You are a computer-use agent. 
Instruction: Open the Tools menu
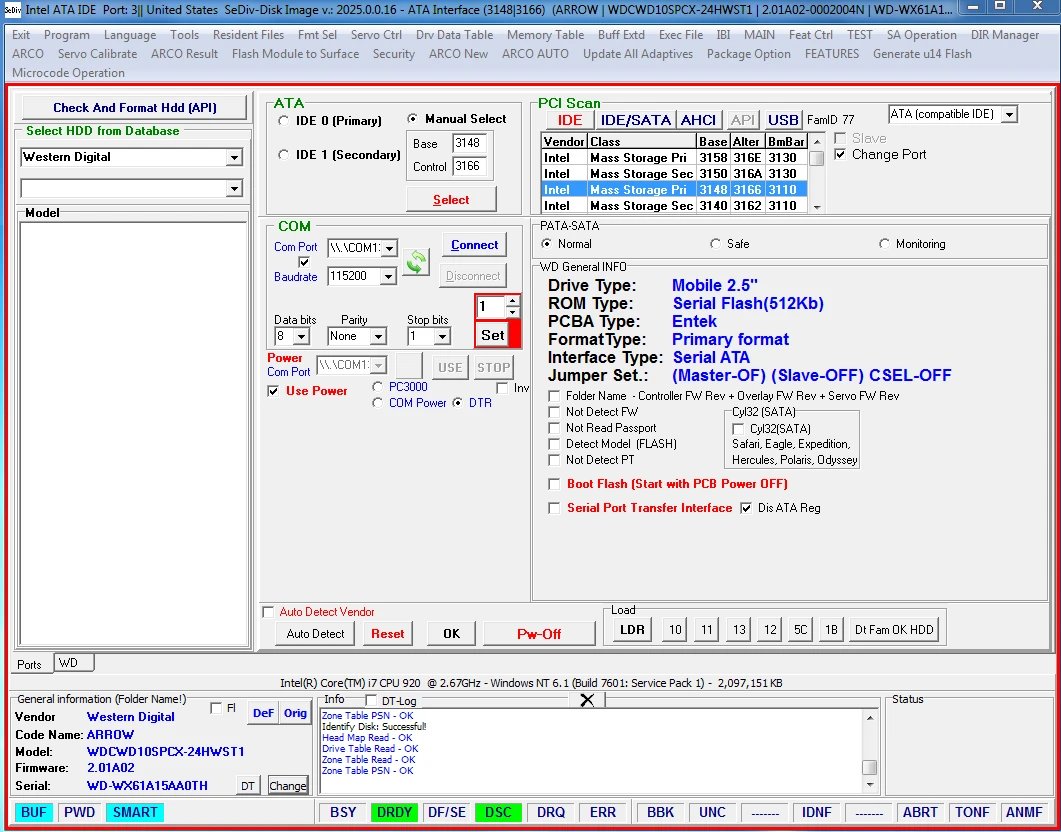(x=185, y=35)
